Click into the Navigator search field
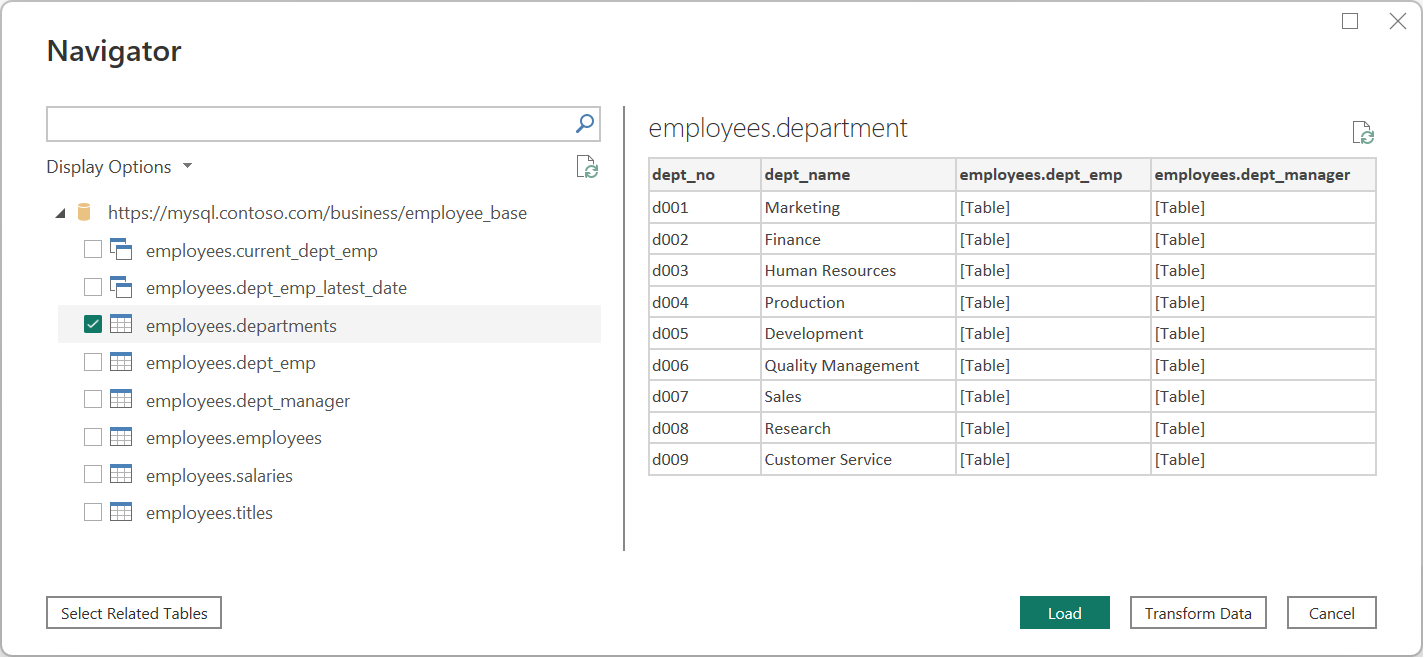 308,124
